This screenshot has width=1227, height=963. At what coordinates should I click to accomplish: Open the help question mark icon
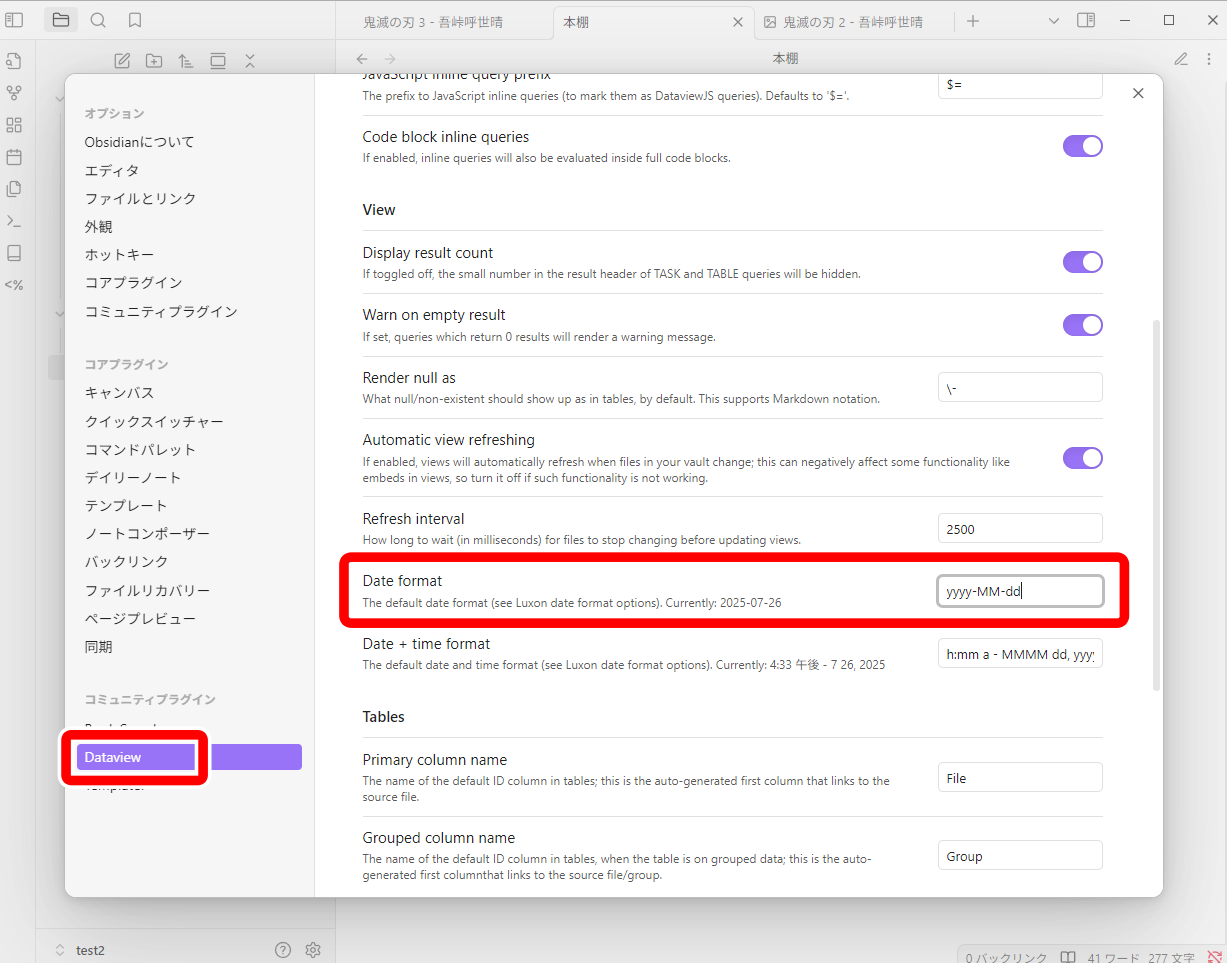pyautogui.click(x=283, y=950)
